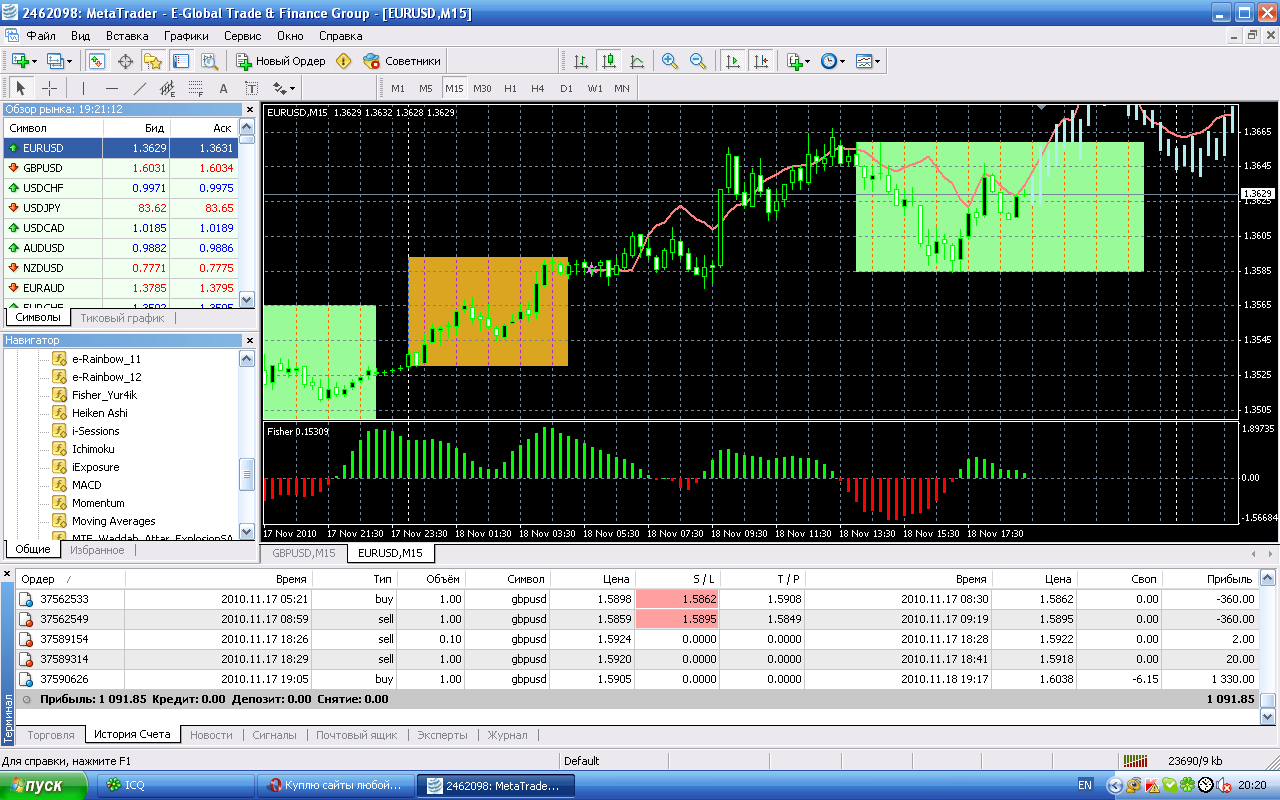Image resolution: width=1280 pixels, height=800 pixels.
Task: Open the Periods clock dropdown
Action: tap(832, 61)
